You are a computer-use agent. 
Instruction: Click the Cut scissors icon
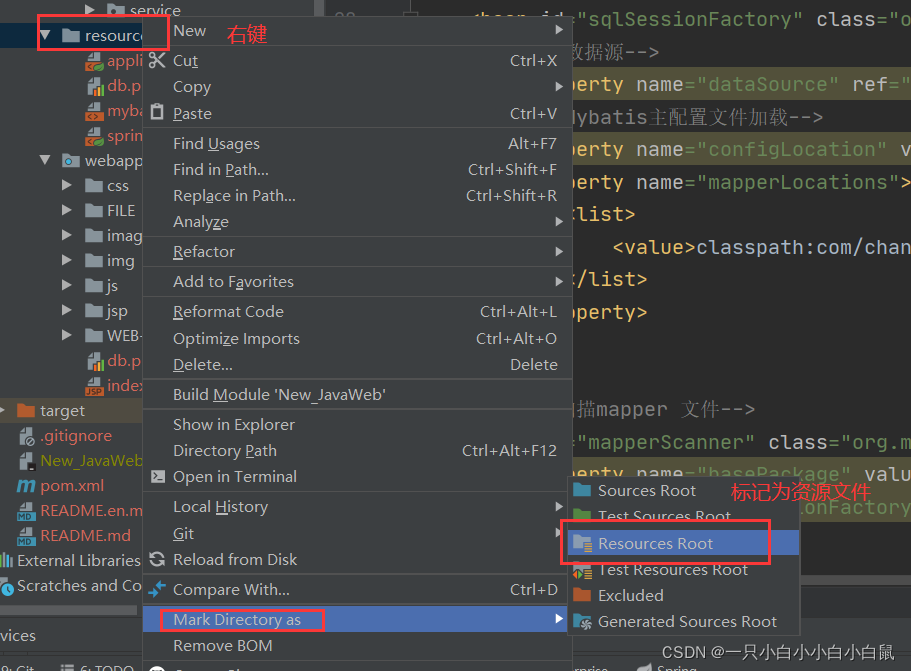click(157, 60)
